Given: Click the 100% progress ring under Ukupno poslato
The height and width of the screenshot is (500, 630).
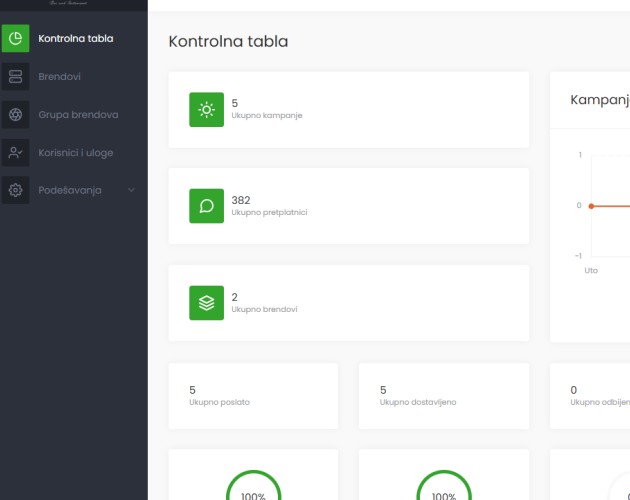Looking at the screenshot, I should pyautogui.click(x=254, y=485).
